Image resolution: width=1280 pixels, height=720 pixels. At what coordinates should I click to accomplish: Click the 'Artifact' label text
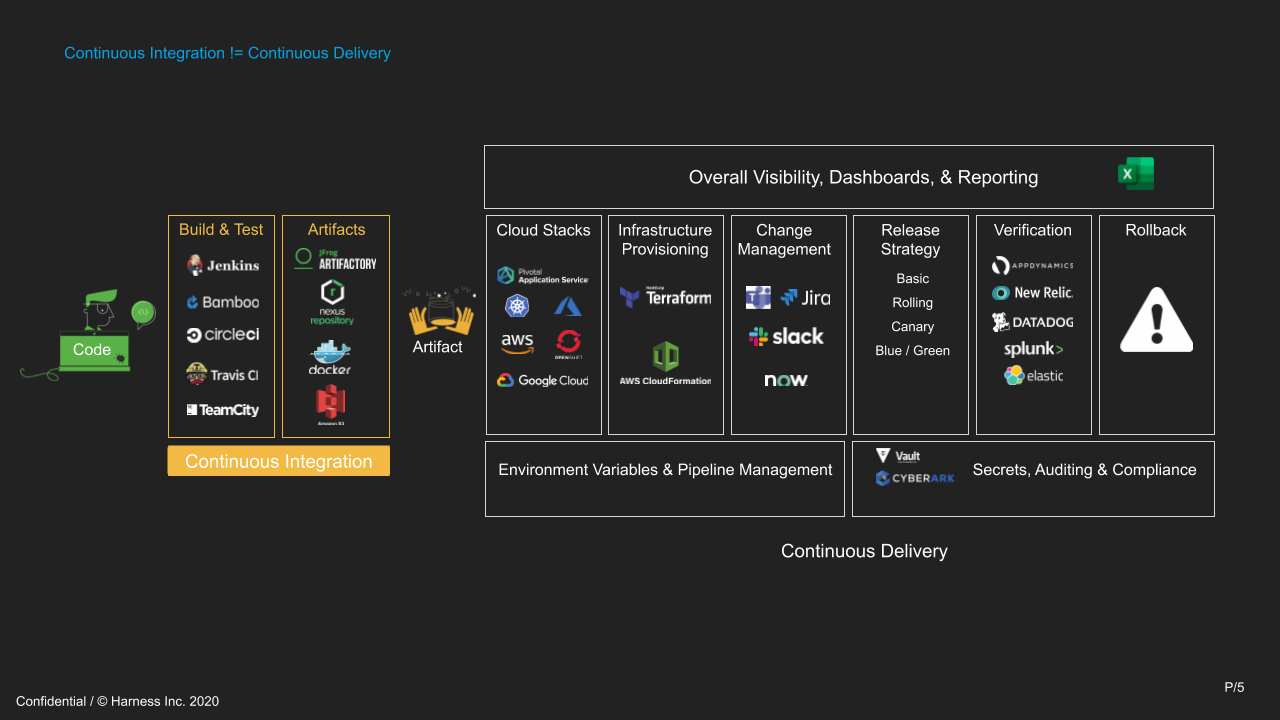[x=438, y=347]
